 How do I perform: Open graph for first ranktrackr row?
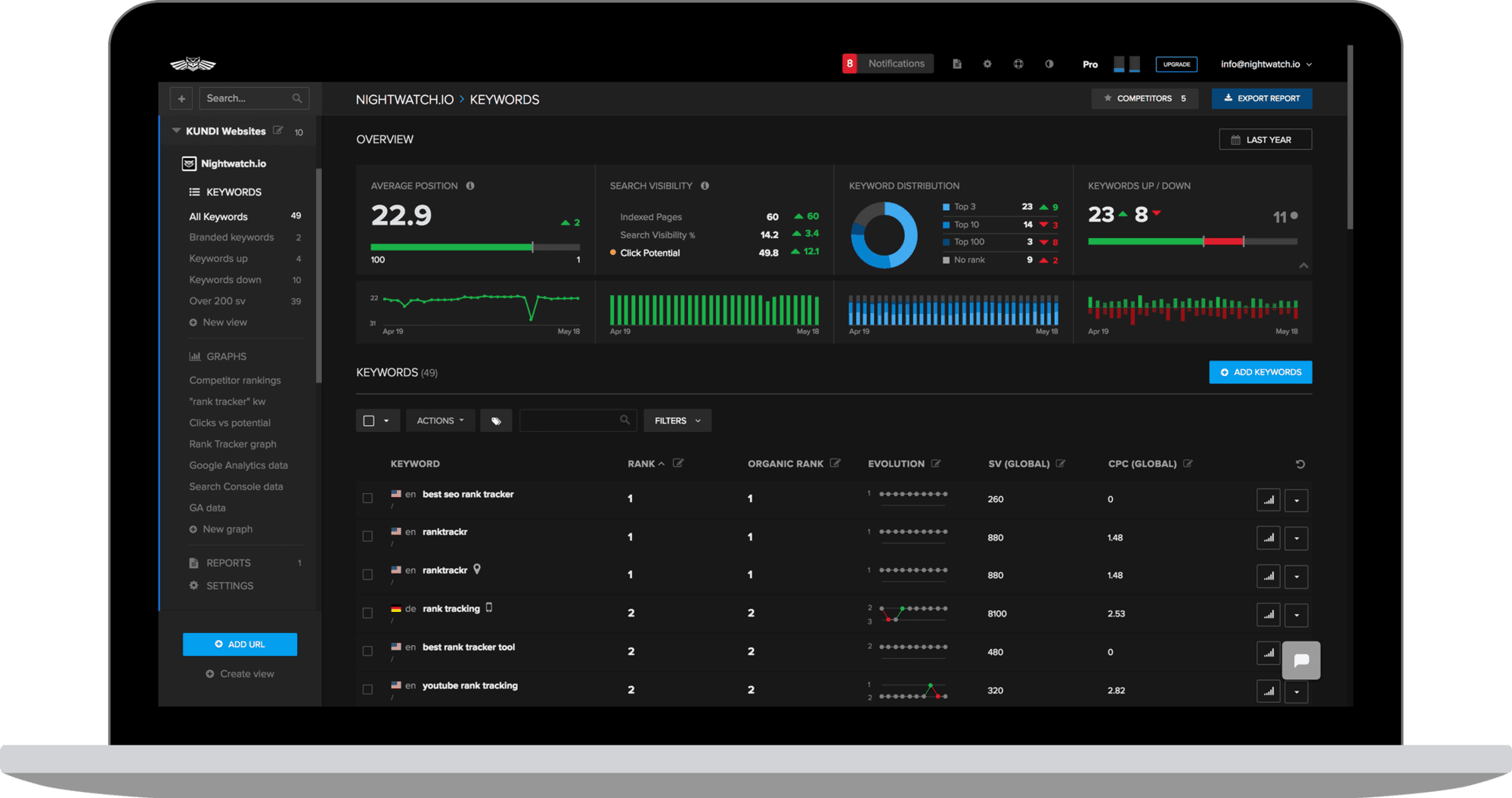click(1269, 538)
